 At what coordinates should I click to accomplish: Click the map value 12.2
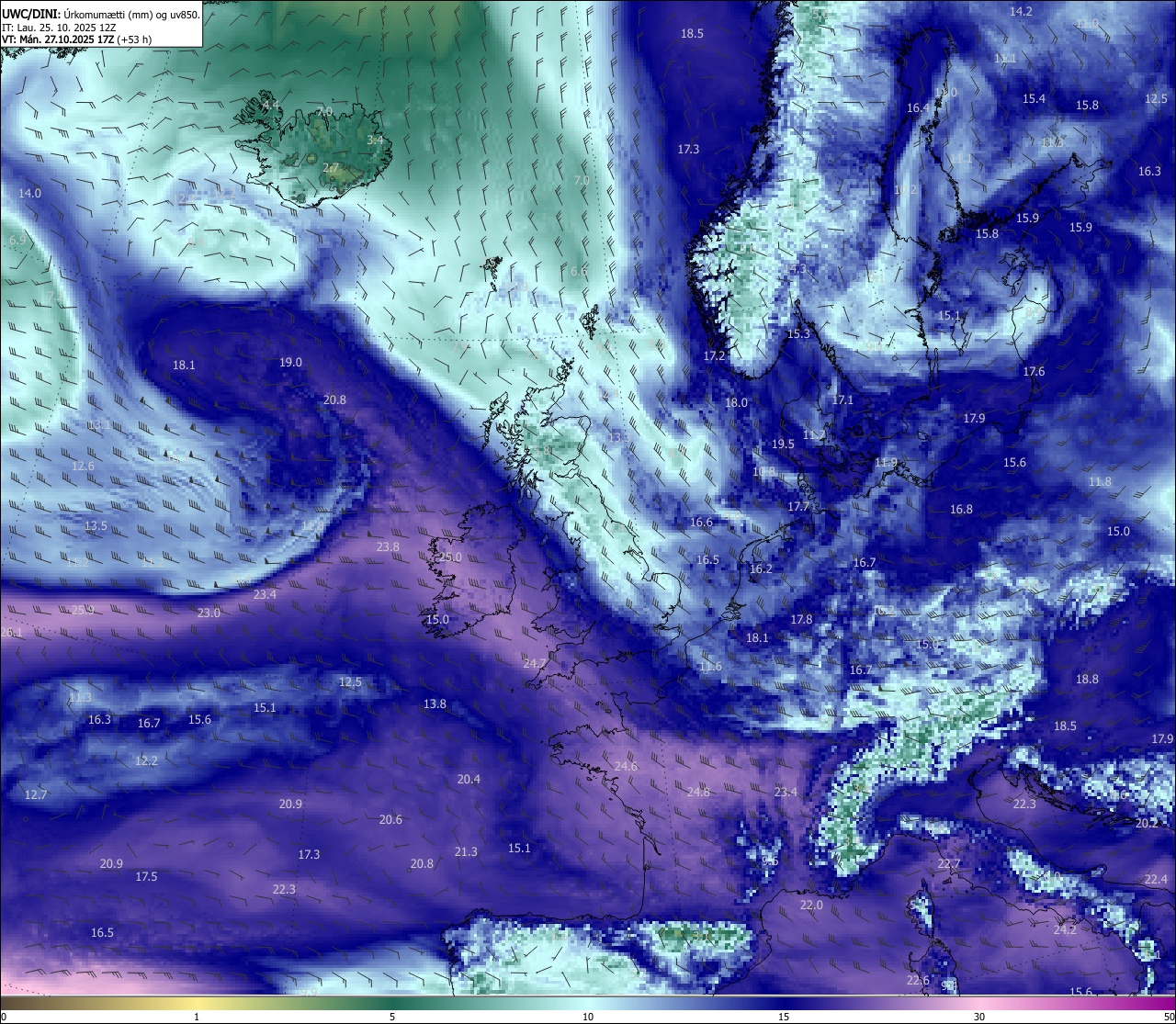pos(146,760)
